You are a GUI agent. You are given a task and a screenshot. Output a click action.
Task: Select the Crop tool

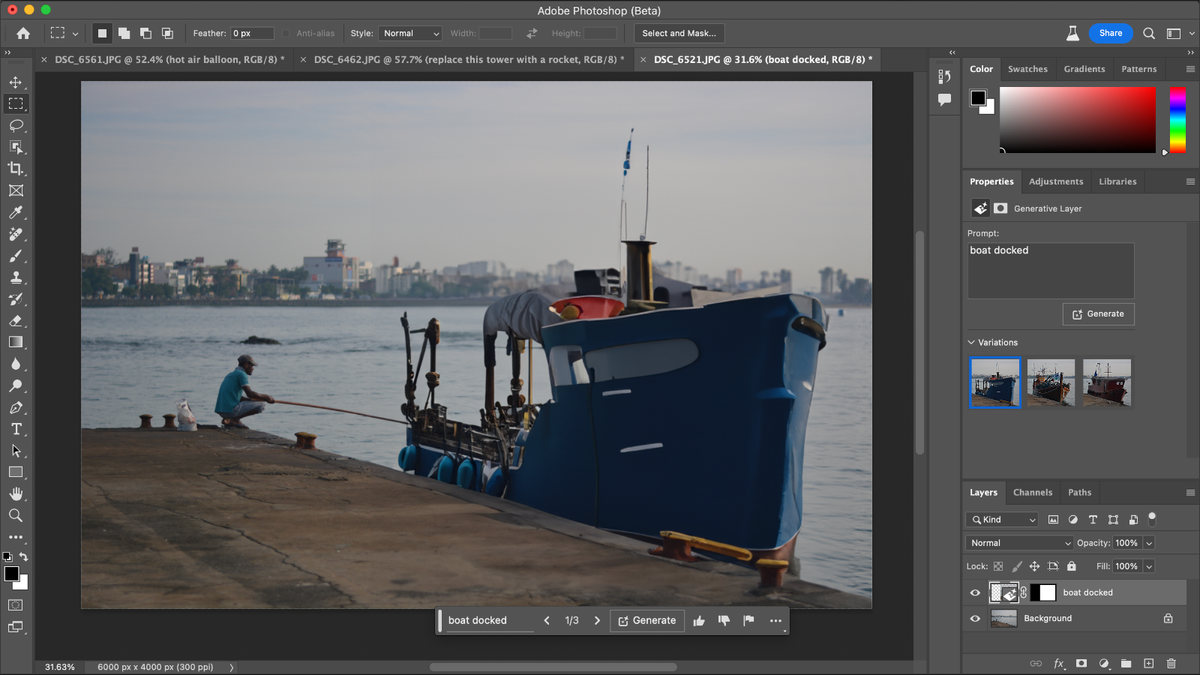(14, 168)
